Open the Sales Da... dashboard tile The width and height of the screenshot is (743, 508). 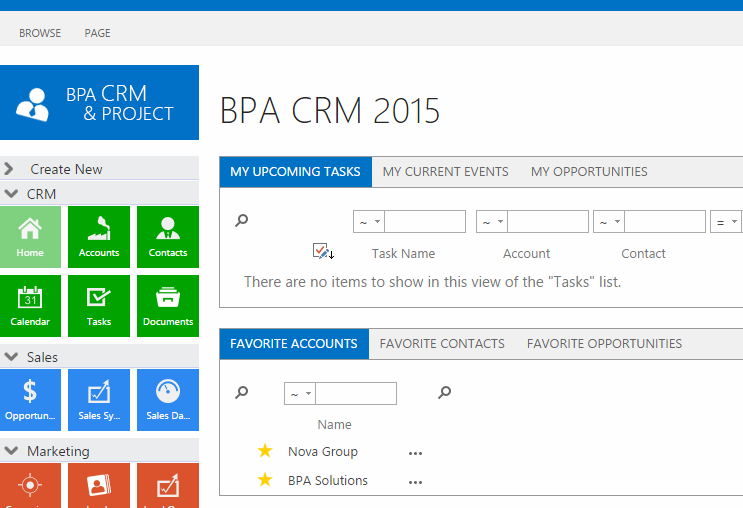click(x=168, y=399)
